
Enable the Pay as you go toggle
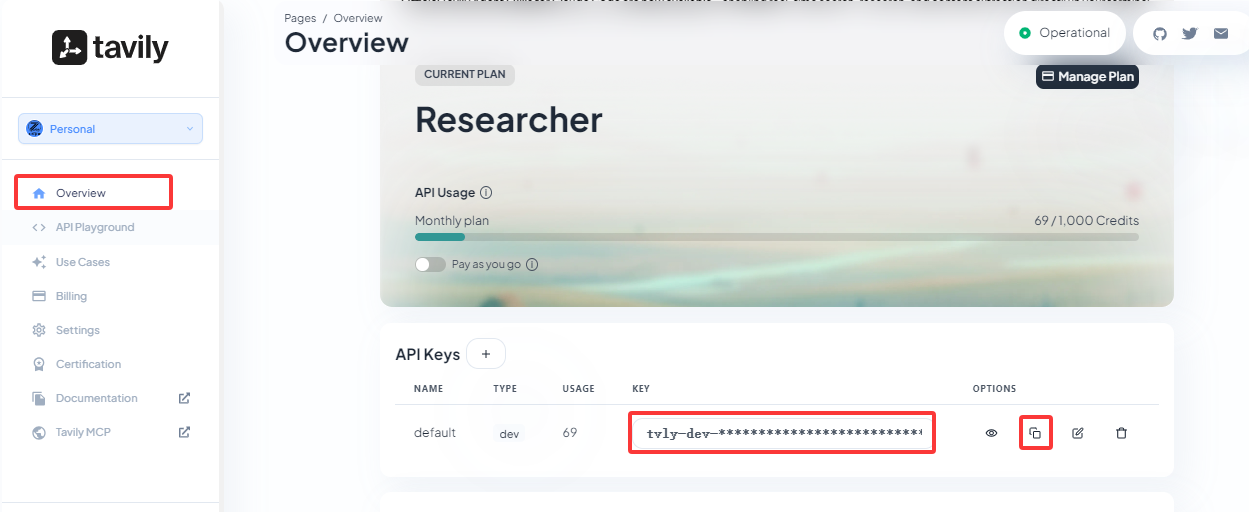[x=430, y=265]
